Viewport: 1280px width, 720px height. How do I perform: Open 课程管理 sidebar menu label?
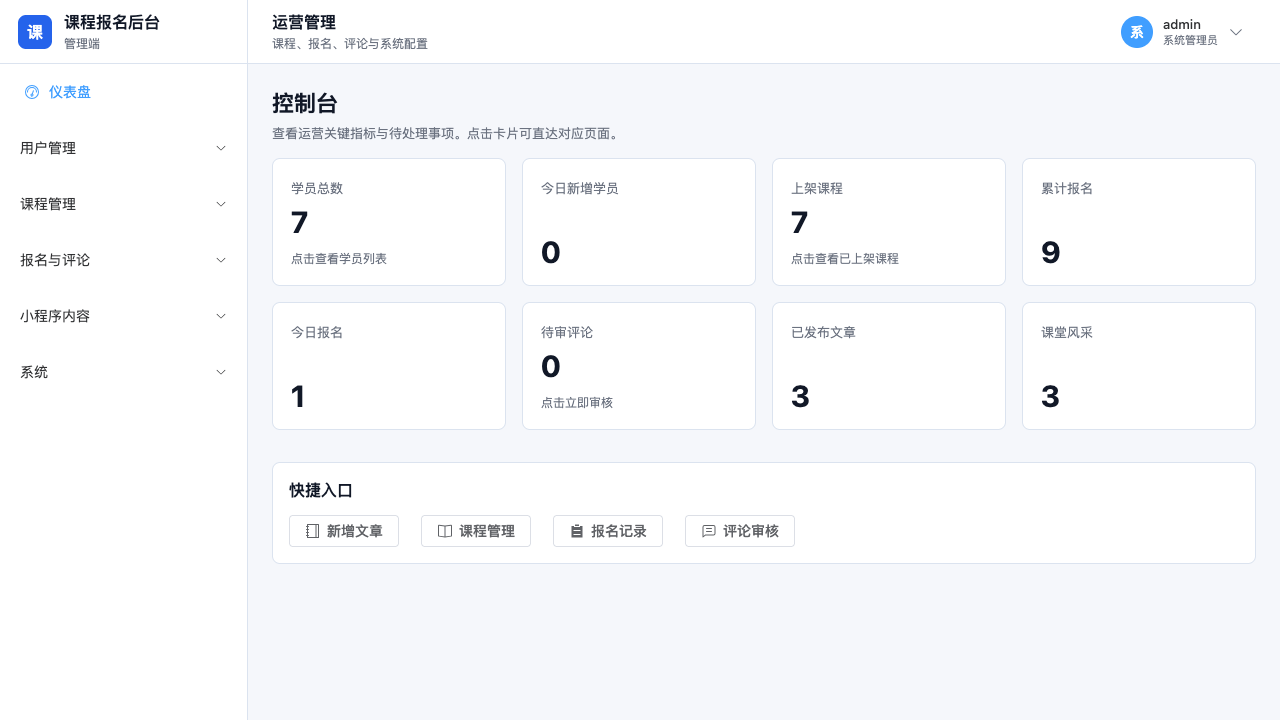pyautogui.click(x=48, y=204)
